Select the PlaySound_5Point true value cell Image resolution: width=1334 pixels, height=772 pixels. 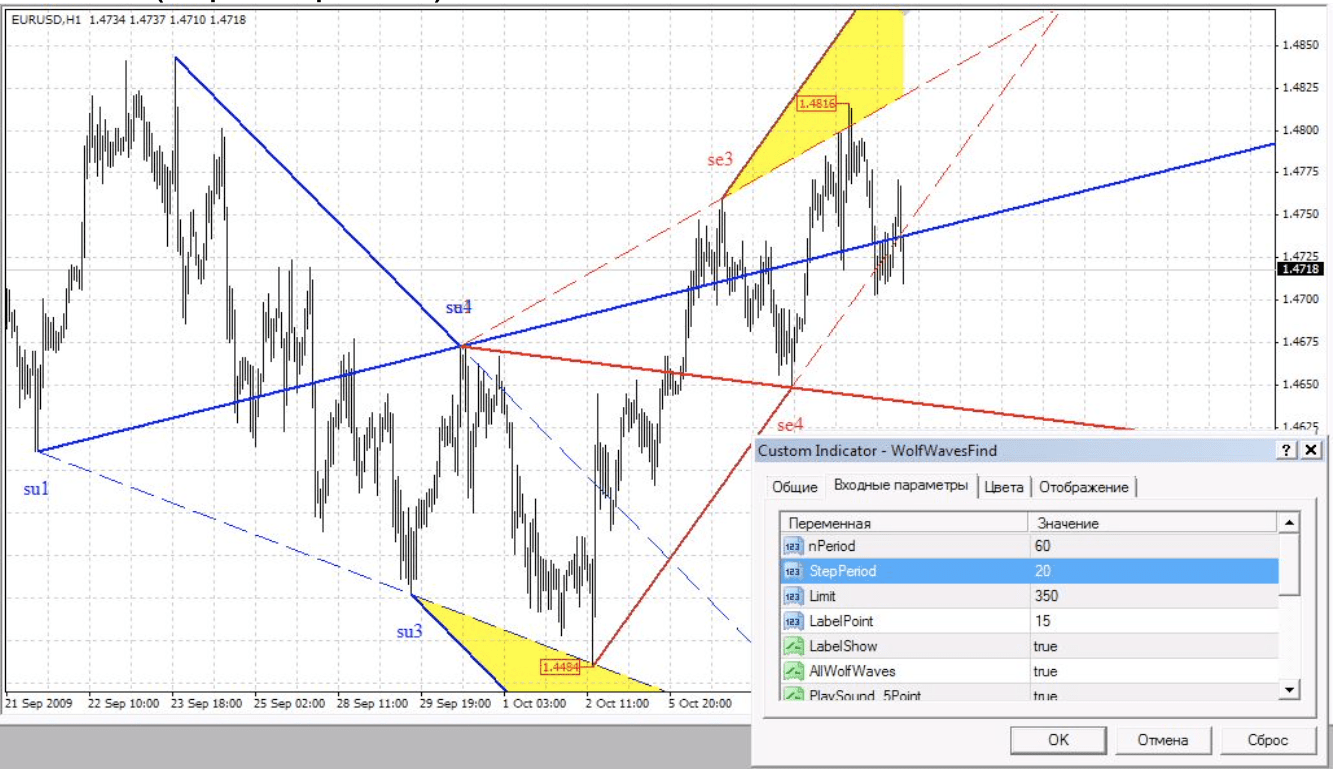tap(1152, 694)
